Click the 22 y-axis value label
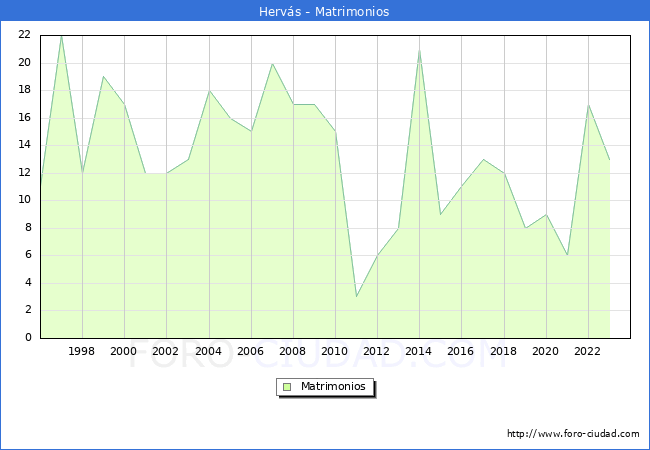Image resolution: width=650 pixels, height=450 pixels. pyautogui.click(x=24, y=35)
